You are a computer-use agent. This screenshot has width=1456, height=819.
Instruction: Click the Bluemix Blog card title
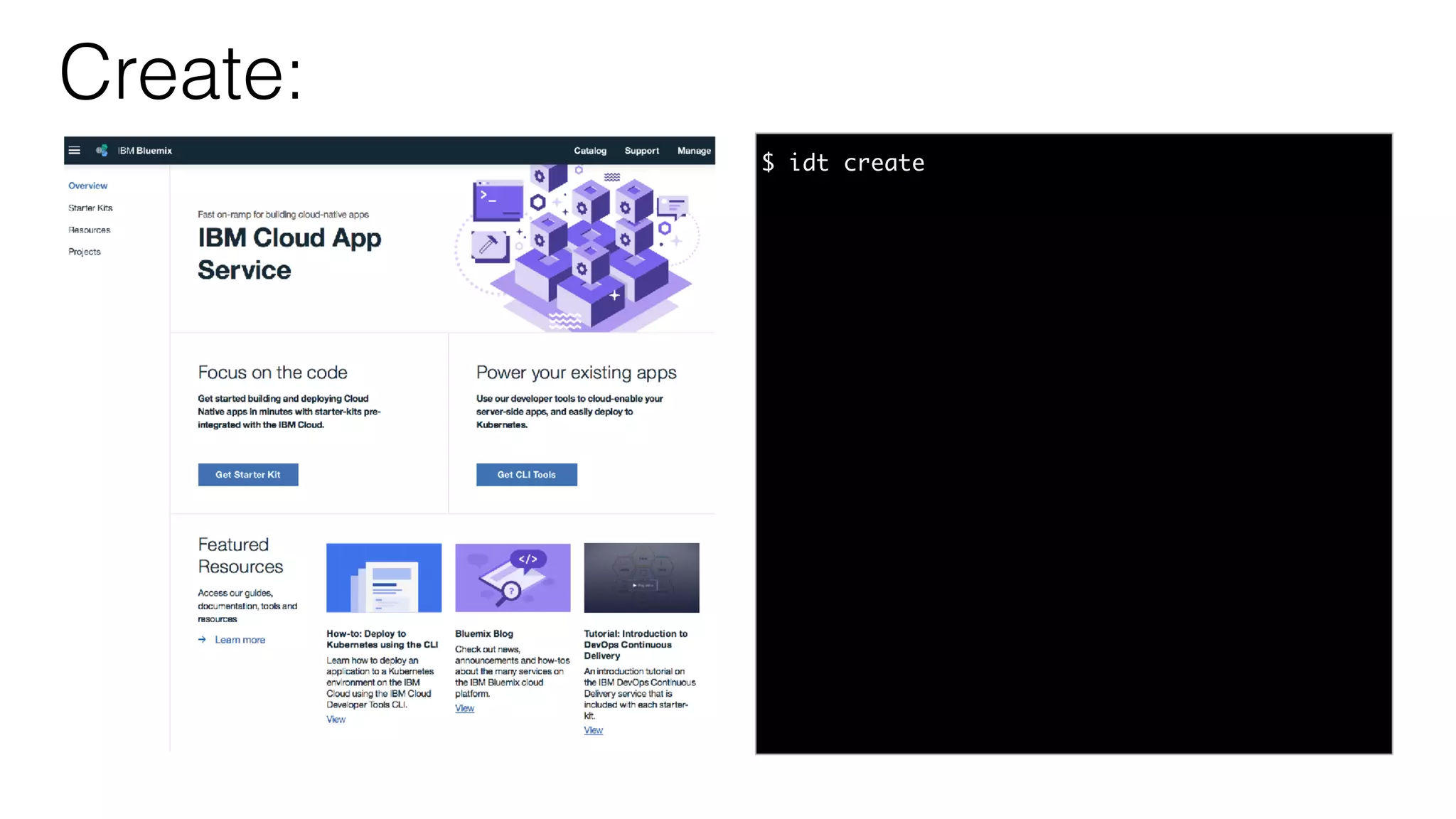(x=484, y=633)
